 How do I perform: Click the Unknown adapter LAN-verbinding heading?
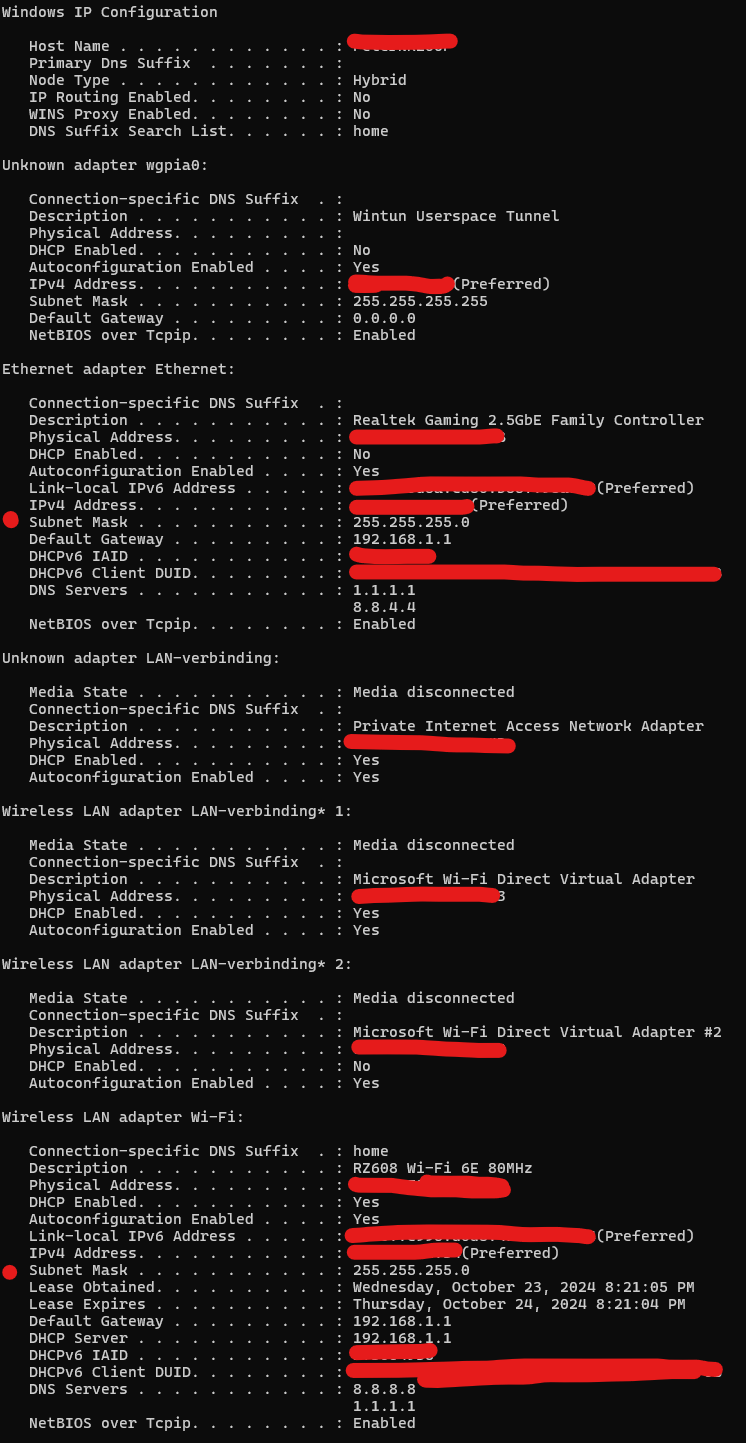[x=141, y=658]
